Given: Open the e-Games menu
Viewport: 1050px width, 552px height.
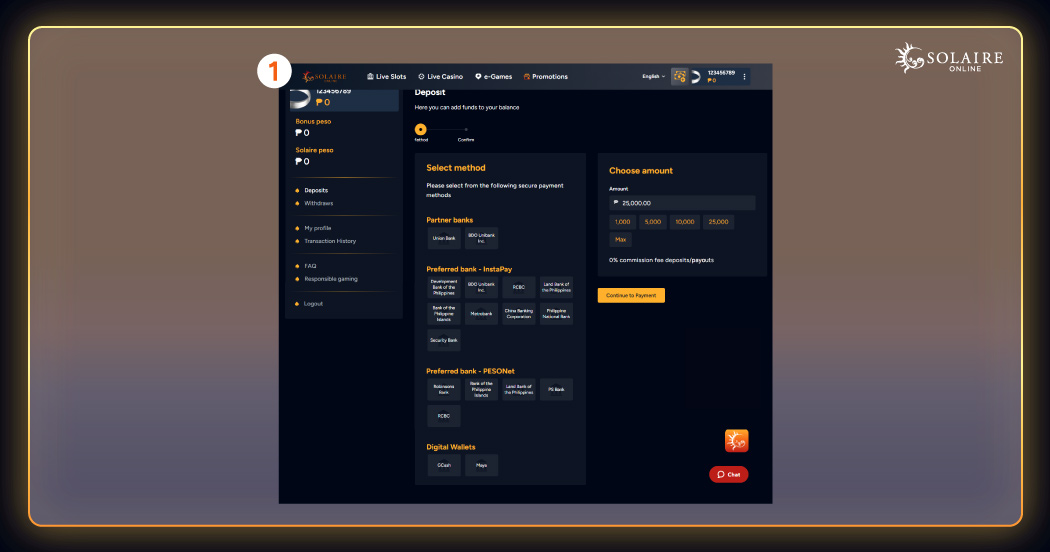Looking at the screenshot, I should [494, 76].
